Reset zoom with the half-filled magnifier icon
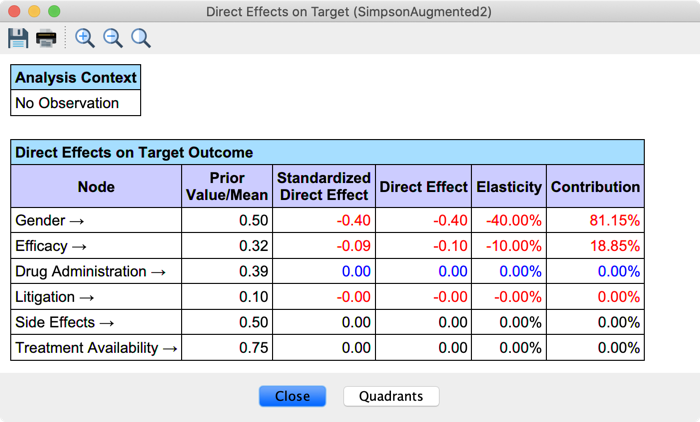This screenshot has width=700, height=422. (141, 38)
